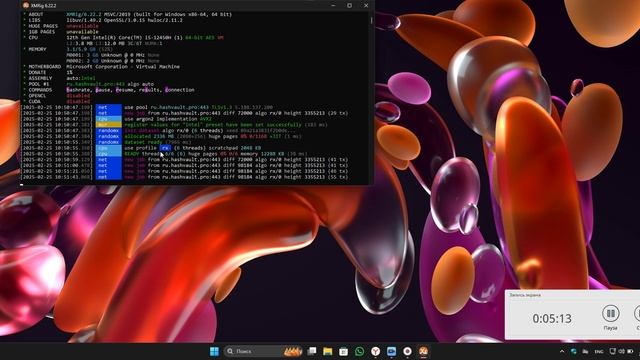Click the 'DONATE' line in XMRig
This screenshot has height=360, width=640.
[x=48, y=72]
